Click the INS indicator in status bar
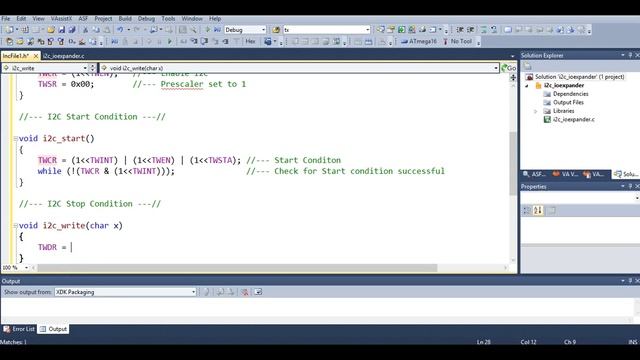The image size is (640, 360). point(633,342)
